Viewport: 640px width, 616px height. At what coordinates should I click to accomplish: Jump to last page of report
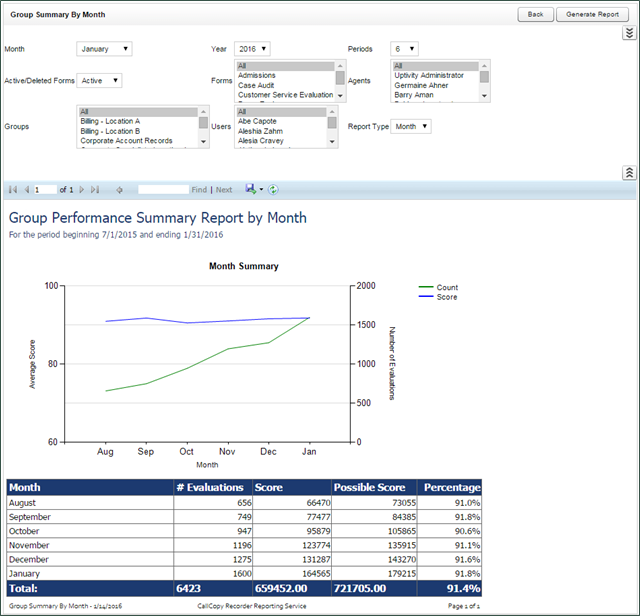point(95,189)
